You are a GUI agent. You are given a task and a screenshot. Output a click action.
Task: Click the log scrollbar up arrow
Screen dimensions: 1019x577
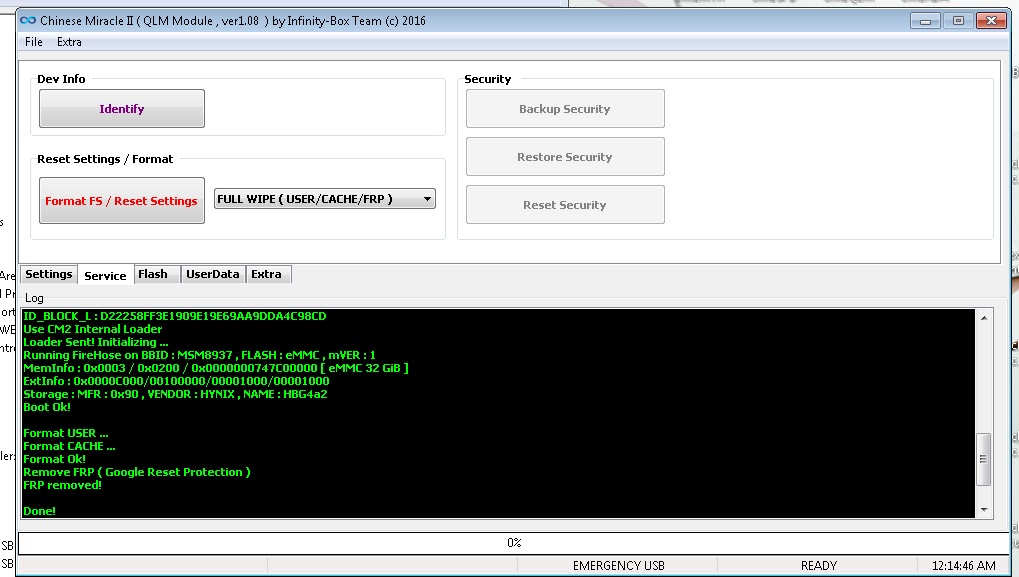click(984, 318)
